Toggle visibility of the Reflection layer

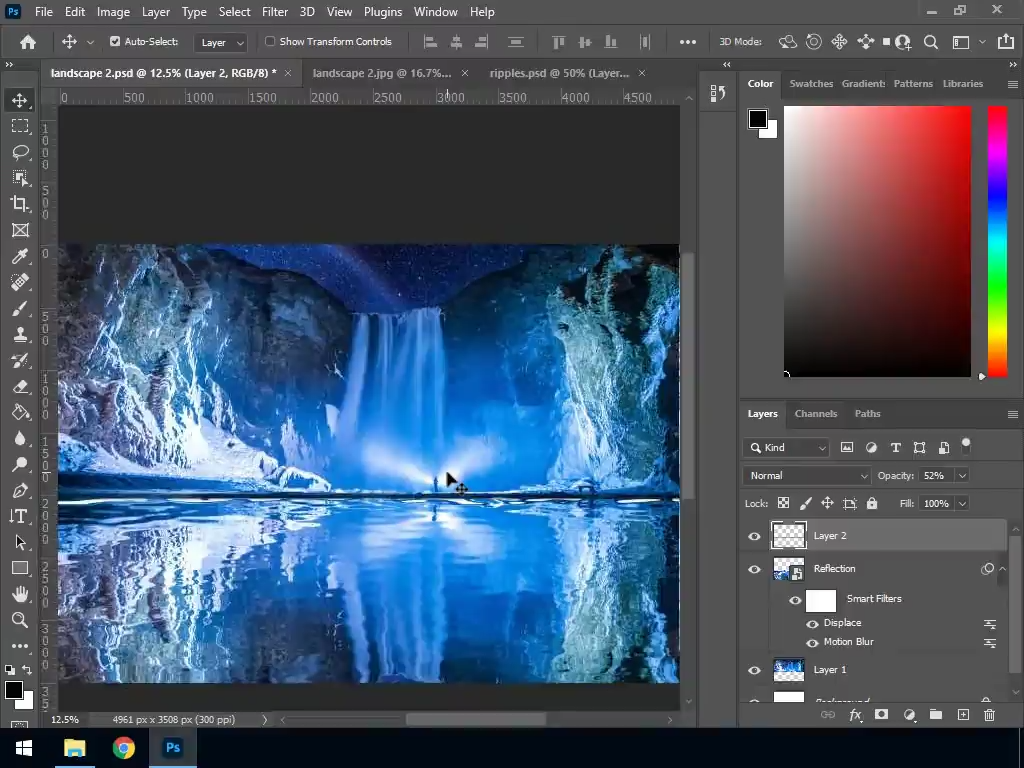[754, 569]
